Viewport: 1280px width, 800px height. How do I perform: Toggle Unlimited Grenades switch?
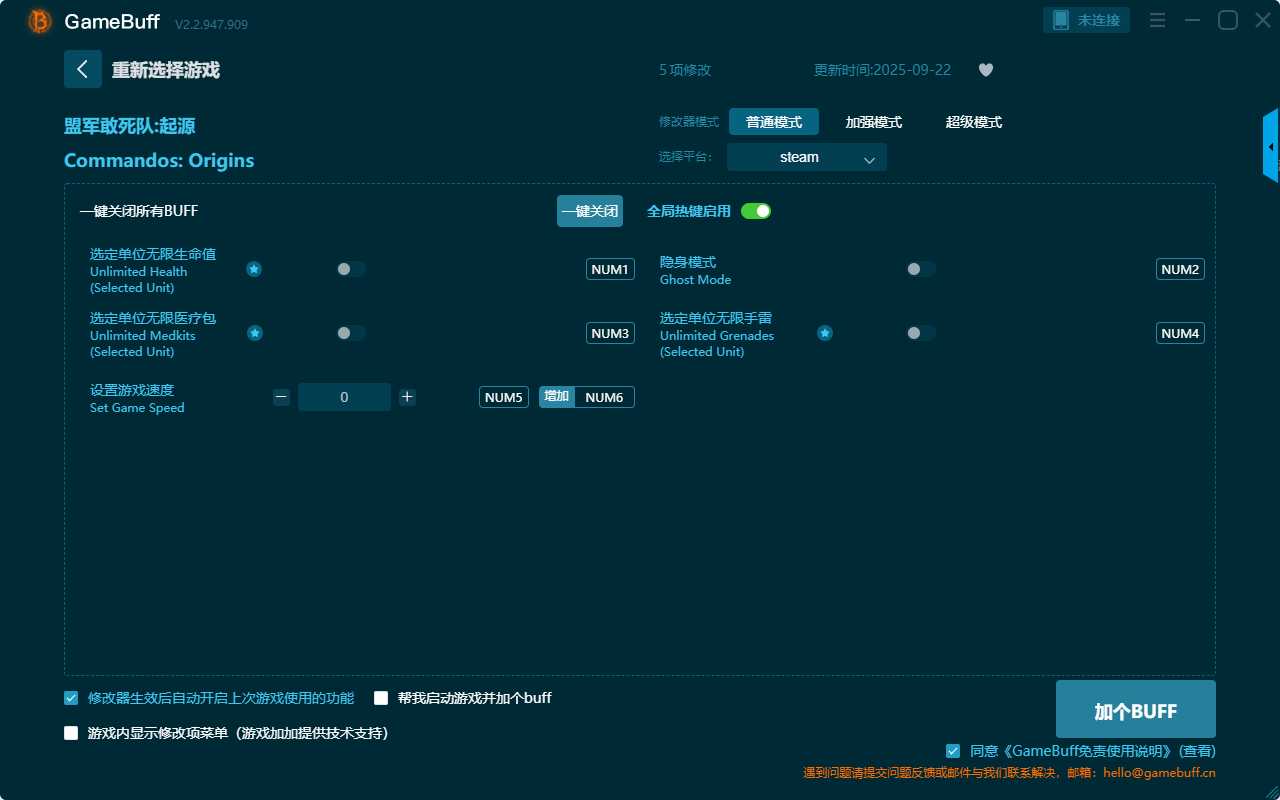click(x=921, y=333)
